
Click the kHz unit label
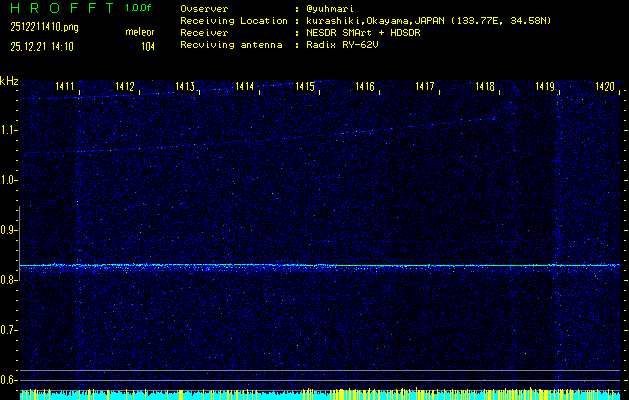point(9,81)
